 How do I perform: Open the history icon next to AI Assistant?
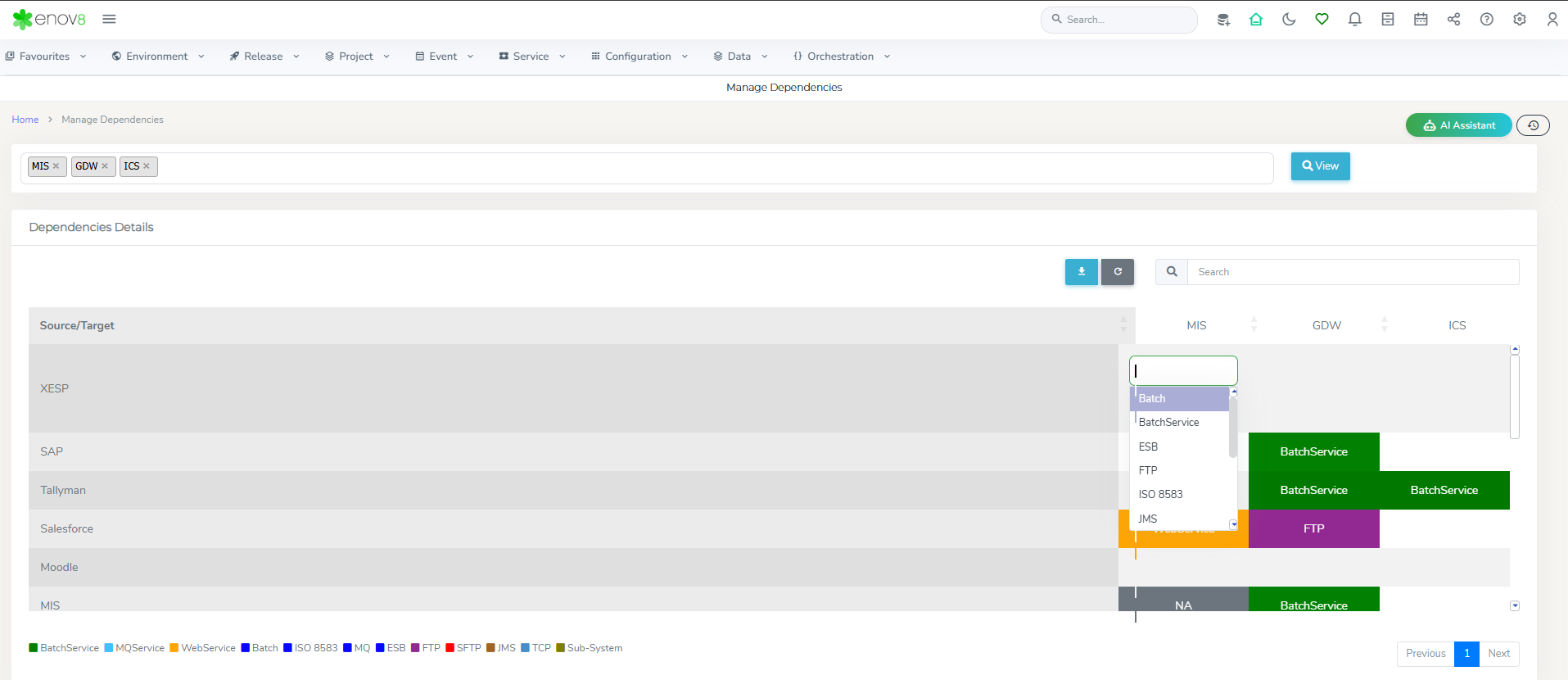tap(1533, 125)
